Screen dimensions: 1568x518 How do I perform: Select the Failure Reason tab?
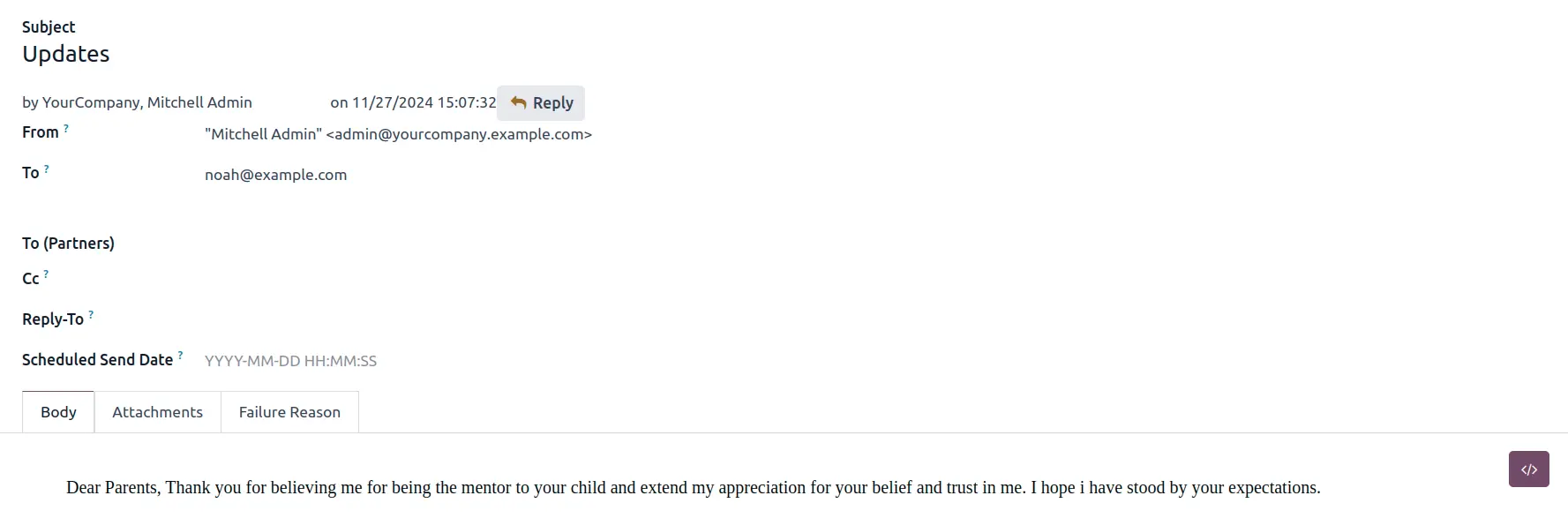(x=289, y=412)
